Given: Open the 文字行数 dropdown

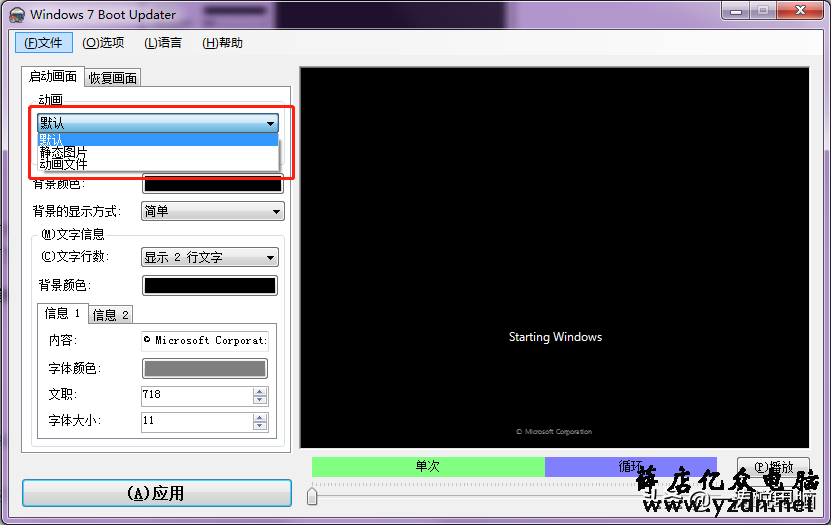Looking at the screenshot, I should [x=209, y=257].
